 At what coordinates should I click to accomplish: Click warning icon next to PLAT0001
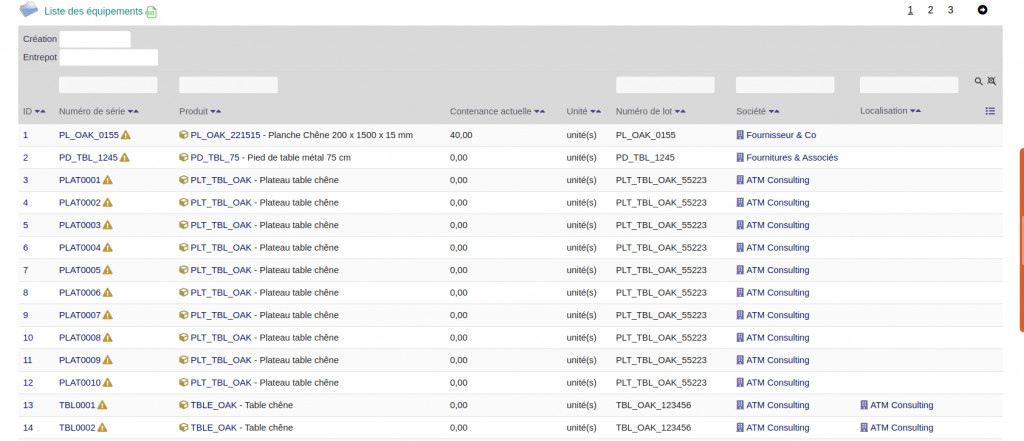[x=108, y=180]
